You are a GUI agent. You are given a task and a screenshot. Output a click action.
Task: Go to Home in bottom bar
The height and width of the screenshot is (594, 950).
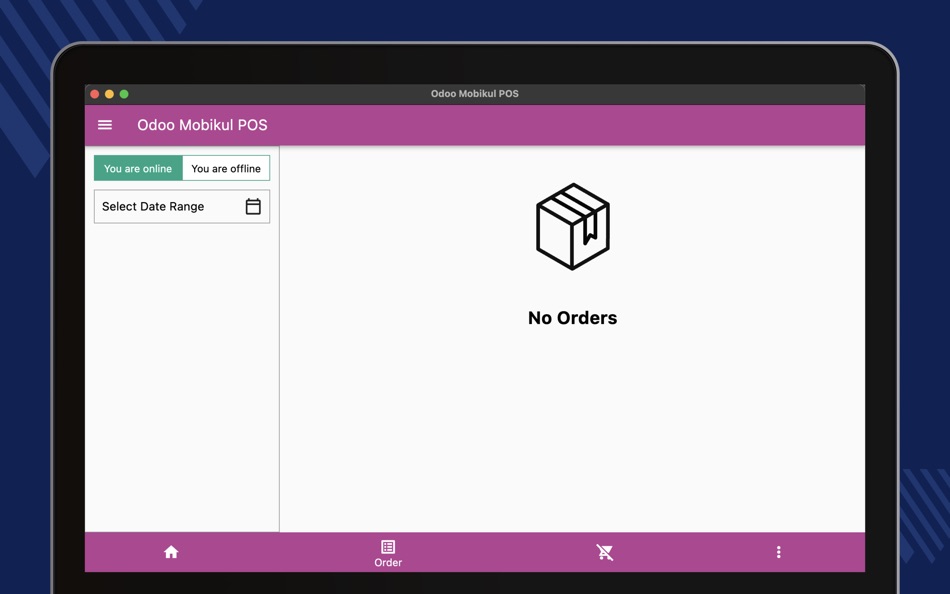(171, 552)
